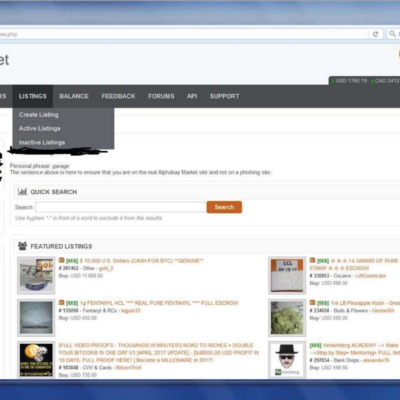
Task: Click 'Buy: USD 730.00' price
Action: [78, 375]
